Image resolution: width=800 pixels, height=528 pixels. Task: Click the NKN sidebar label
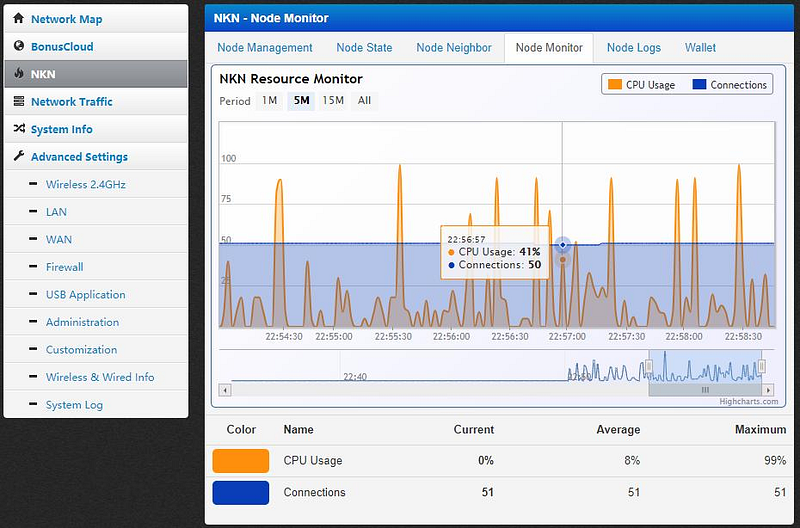(x=43, y=74)
